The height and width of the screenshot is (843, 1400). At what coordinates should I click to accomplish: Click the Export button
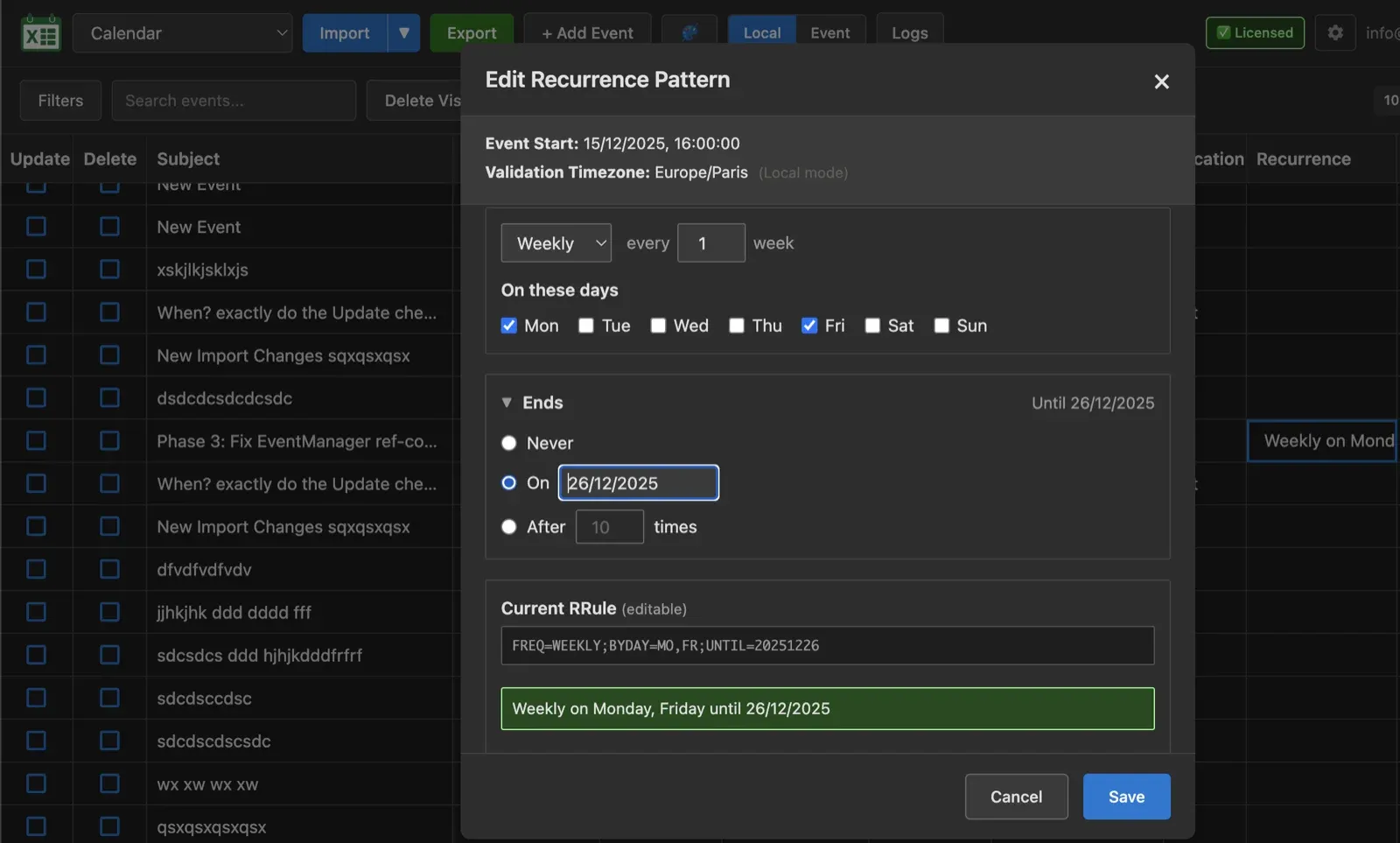pos(472,33)
